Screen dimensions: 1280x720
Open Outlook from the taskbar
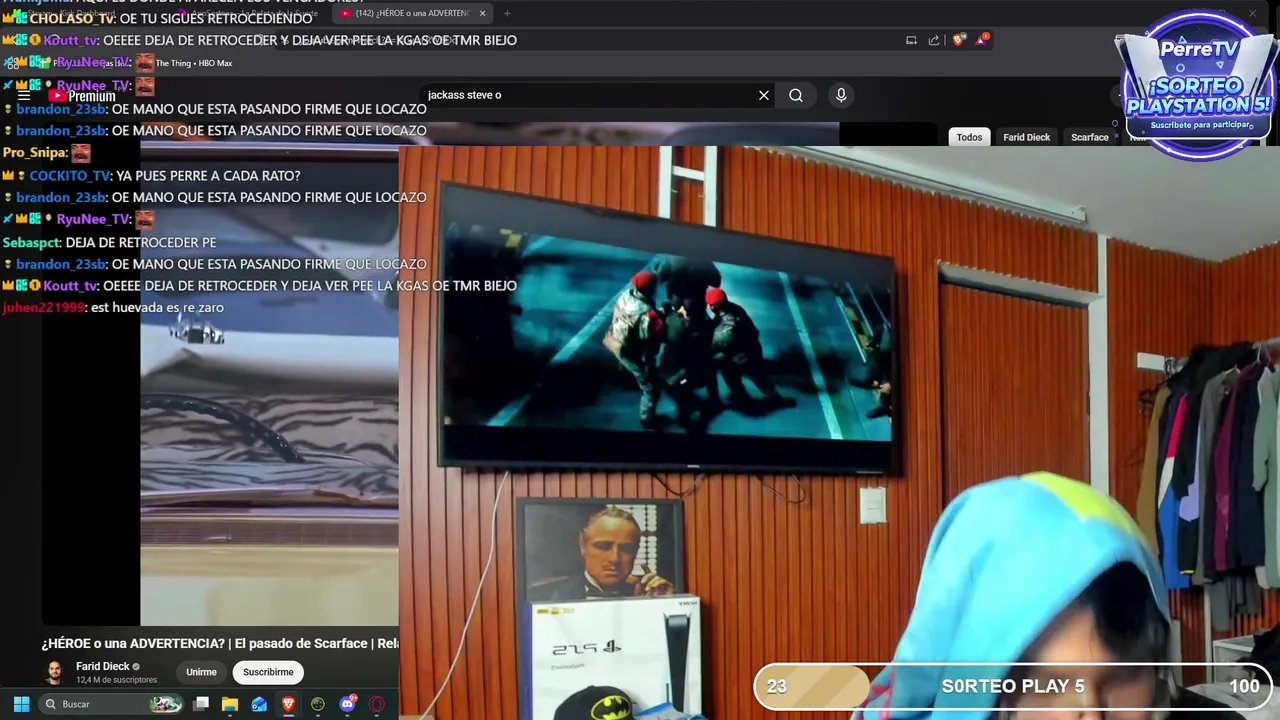pos(259,704)
